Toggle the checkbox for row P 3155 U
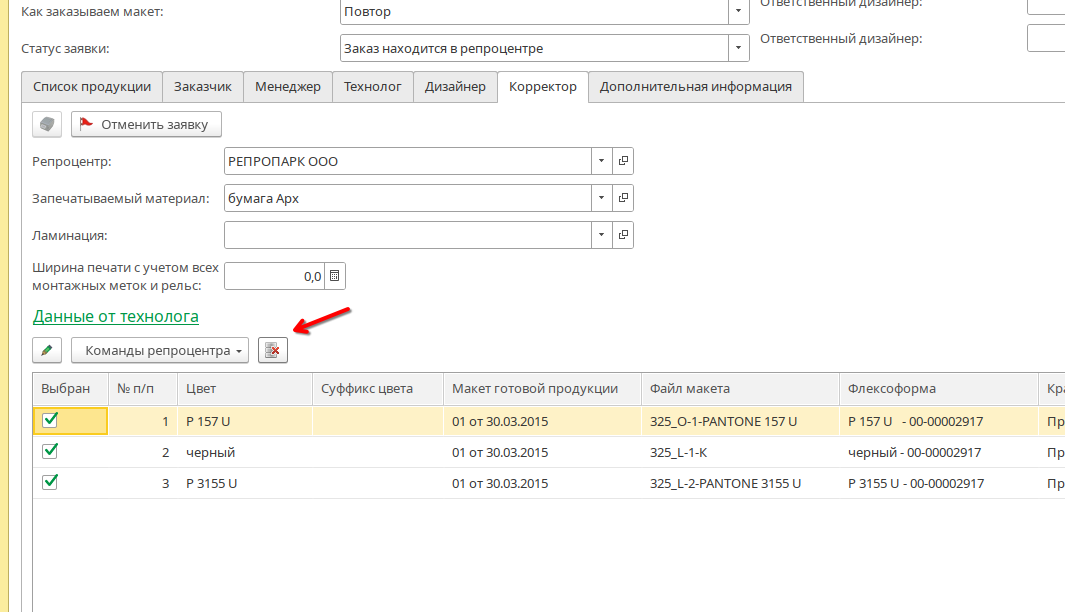1065x612 pixels. coord(50,483)
